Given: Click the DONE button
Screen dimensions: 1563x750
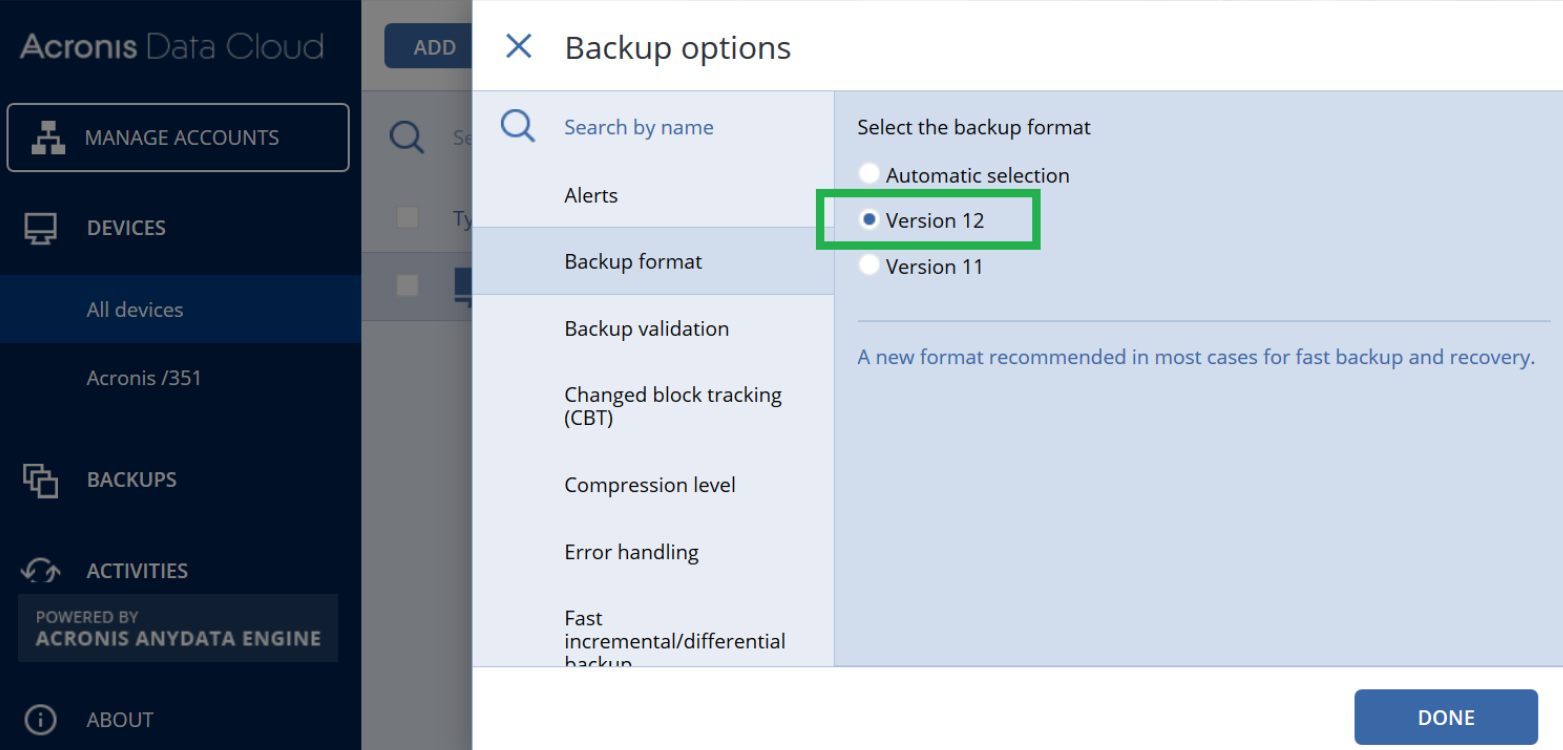Looking at the screenshot, I should pyautogui.click(x=1446, y=717).
